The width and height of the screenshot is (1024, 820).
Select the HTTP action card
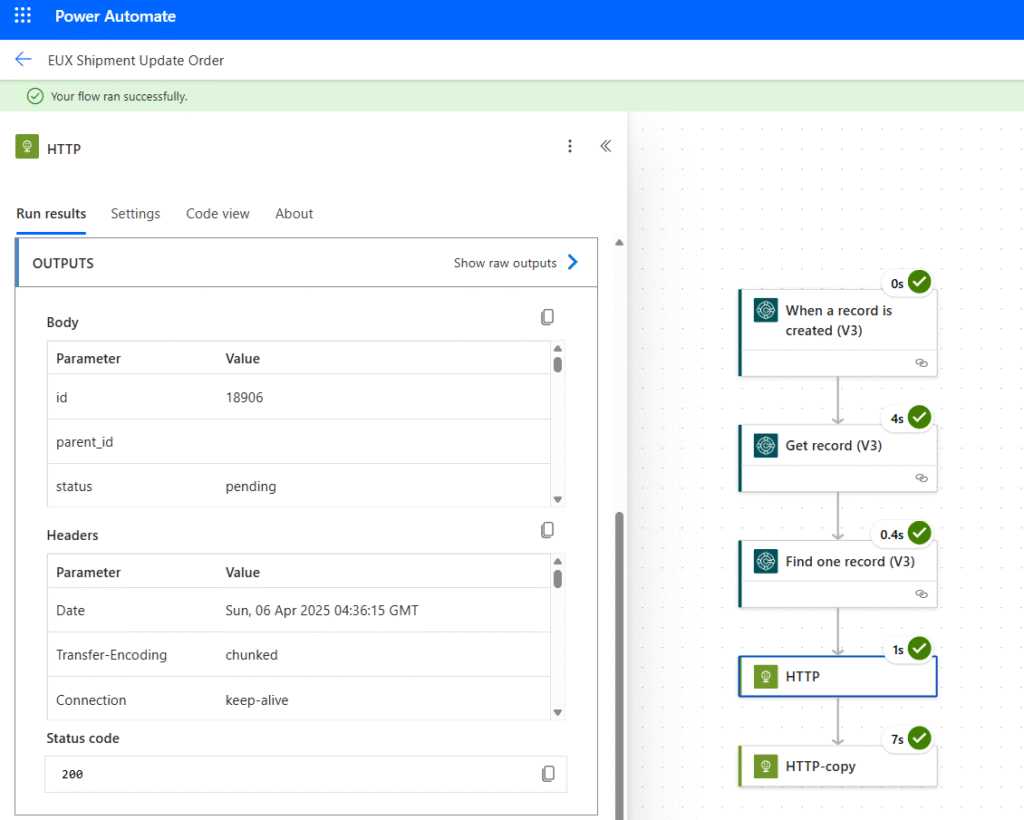tap(838, 676)
